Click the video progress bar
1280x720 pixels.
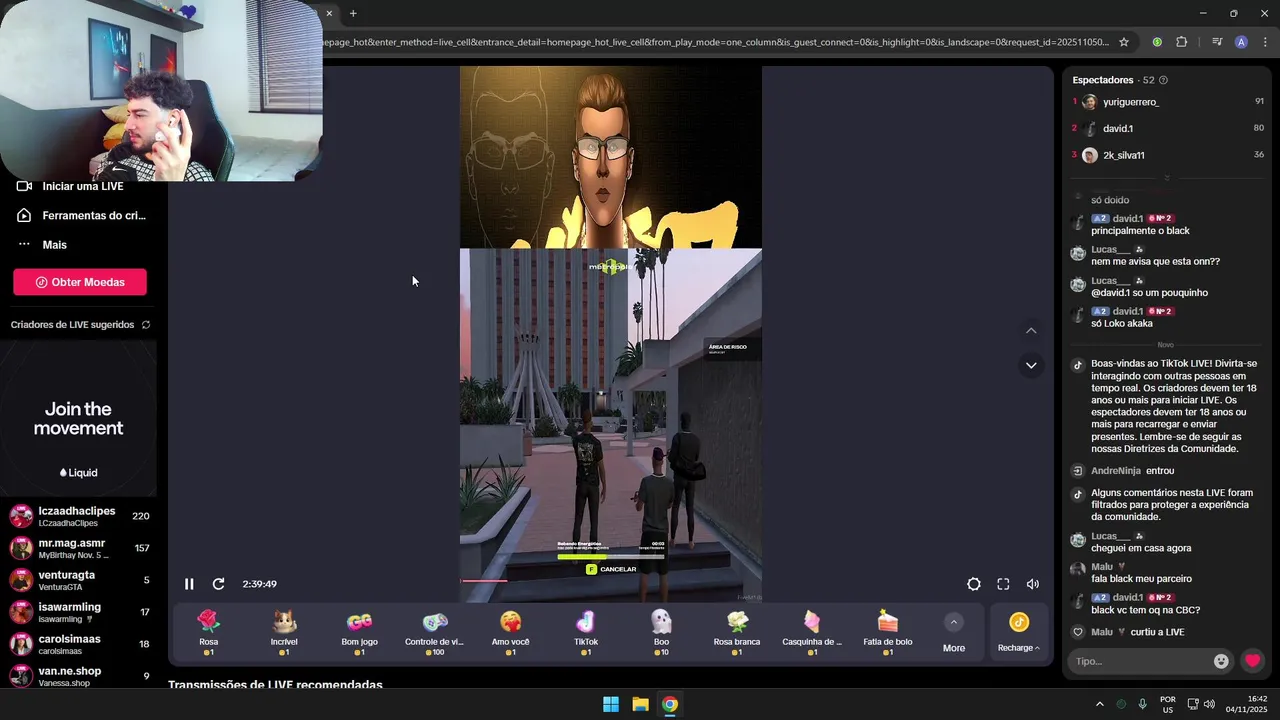pyautogui.click(x=610, y=580)
